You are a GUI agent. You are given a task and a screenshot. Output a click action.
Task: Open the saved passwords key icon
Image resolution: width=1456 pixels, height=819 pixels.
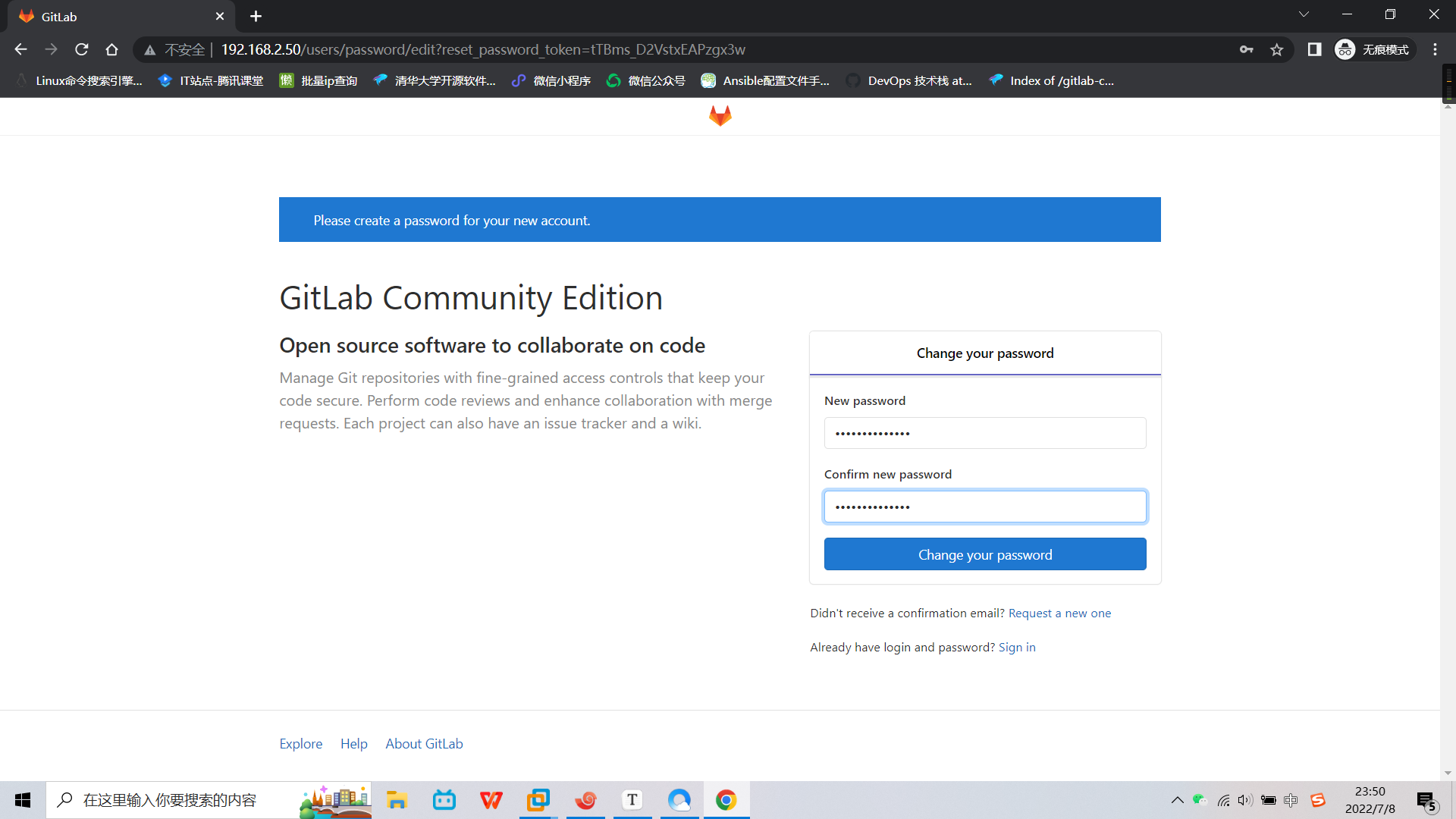[x=1246, y=49]
